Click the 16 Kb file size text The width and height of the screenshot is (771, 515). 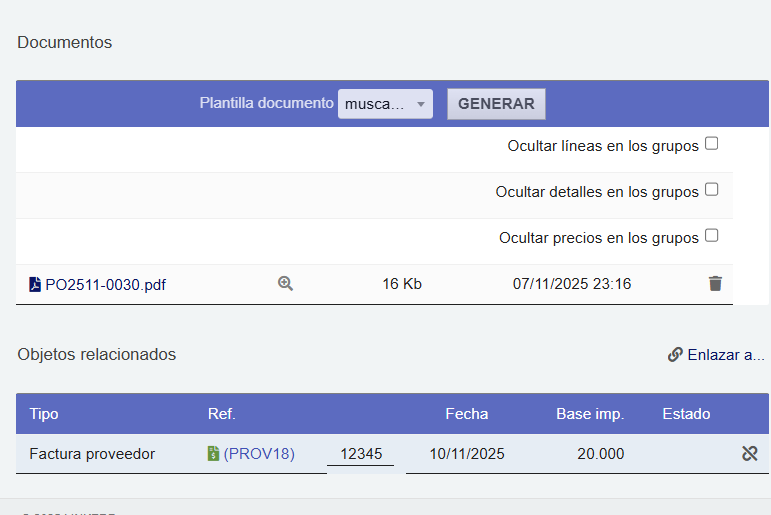pyautogui.click(x=402, y=284)
